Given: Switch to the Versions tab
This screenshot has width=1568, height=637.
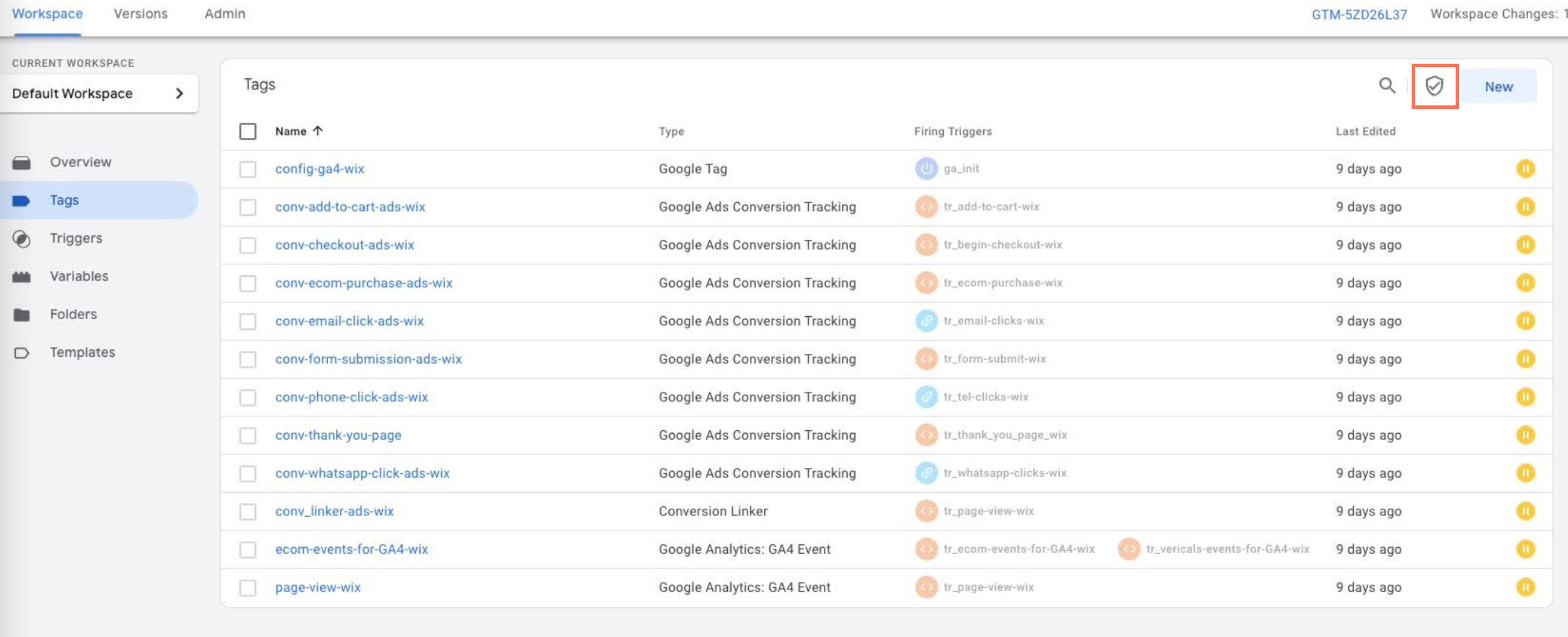Looking at the screenshot, I should pyautogui.click(x=140, y=13).
